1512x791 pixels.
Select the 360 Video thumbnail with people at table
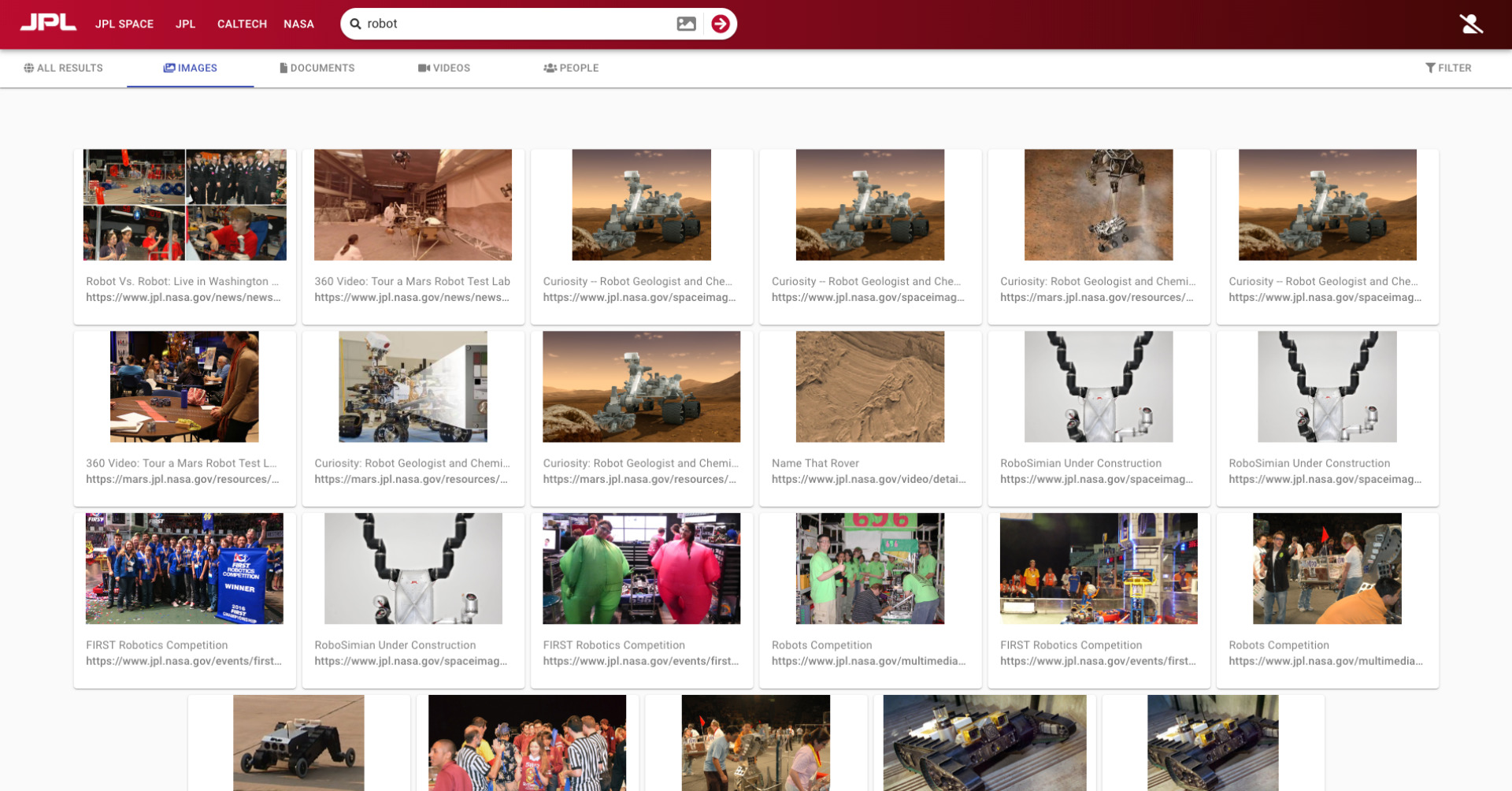pos(184,387)
